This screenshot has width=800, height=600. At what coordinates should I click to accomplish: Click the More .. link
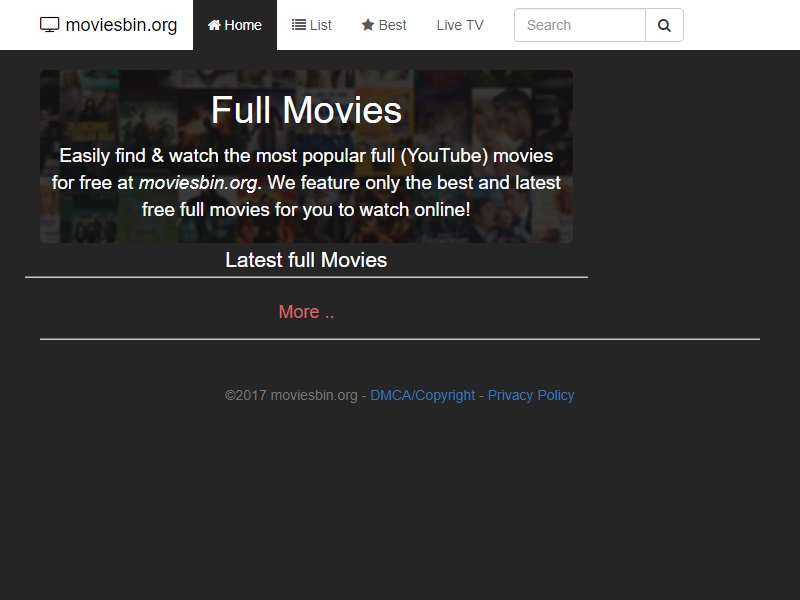(306, 312)
